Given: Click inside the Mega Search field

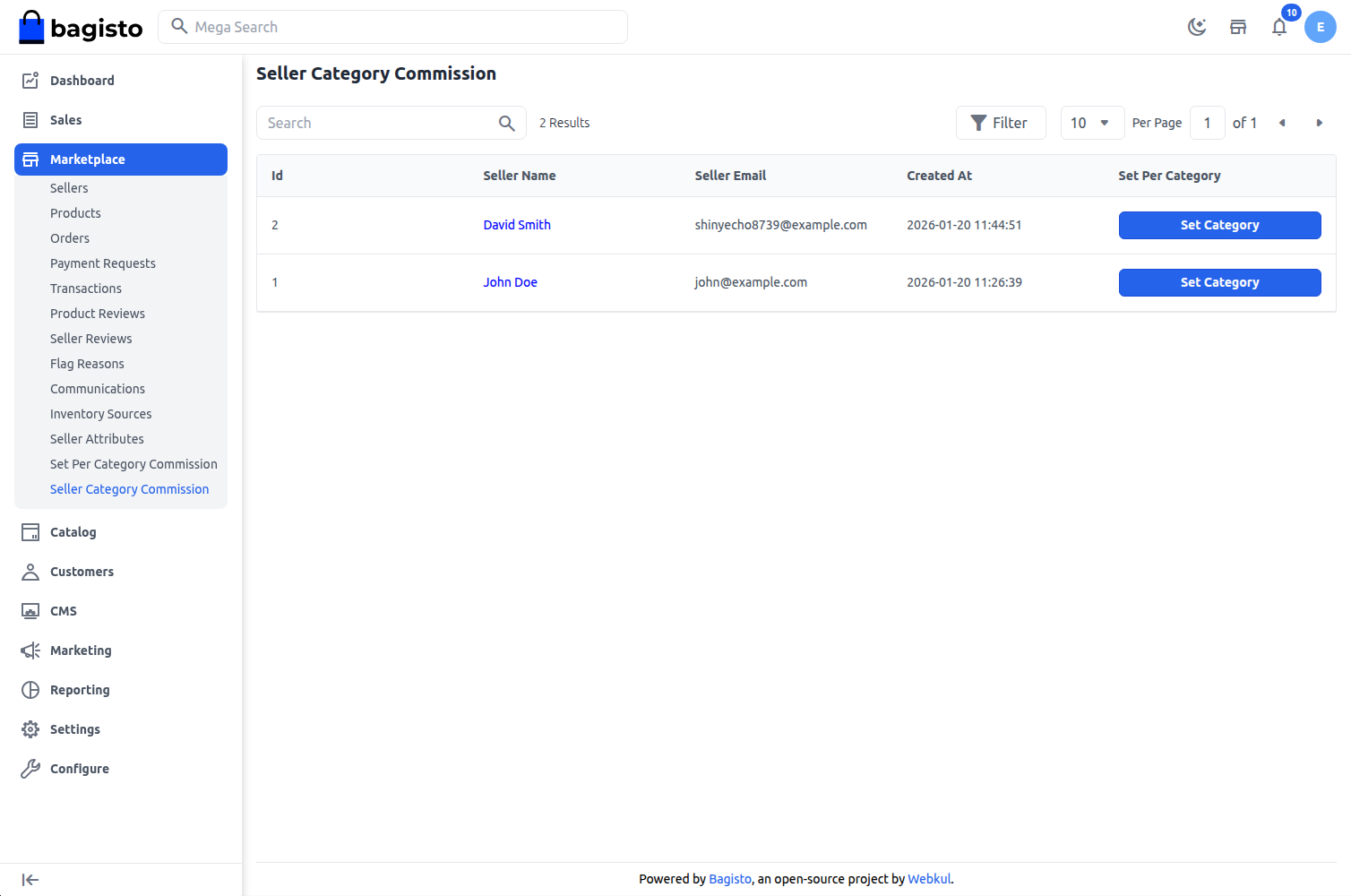Looking at the screenshot, I should 392,27.
